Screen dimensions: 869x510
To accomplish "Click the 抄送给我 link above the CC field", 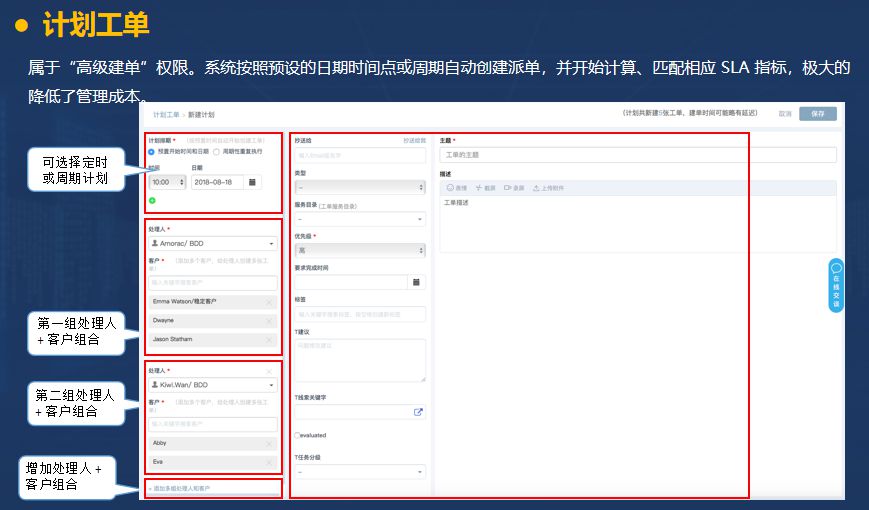I will point(415,141).
